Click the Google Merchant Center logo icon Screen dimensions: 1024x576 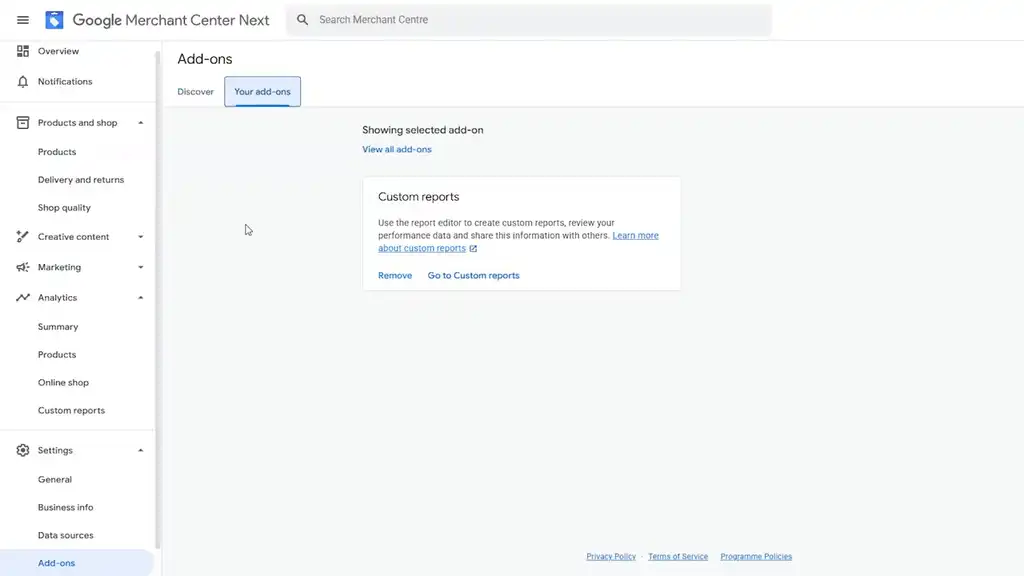pyautogui.click(x=54, y=20)
